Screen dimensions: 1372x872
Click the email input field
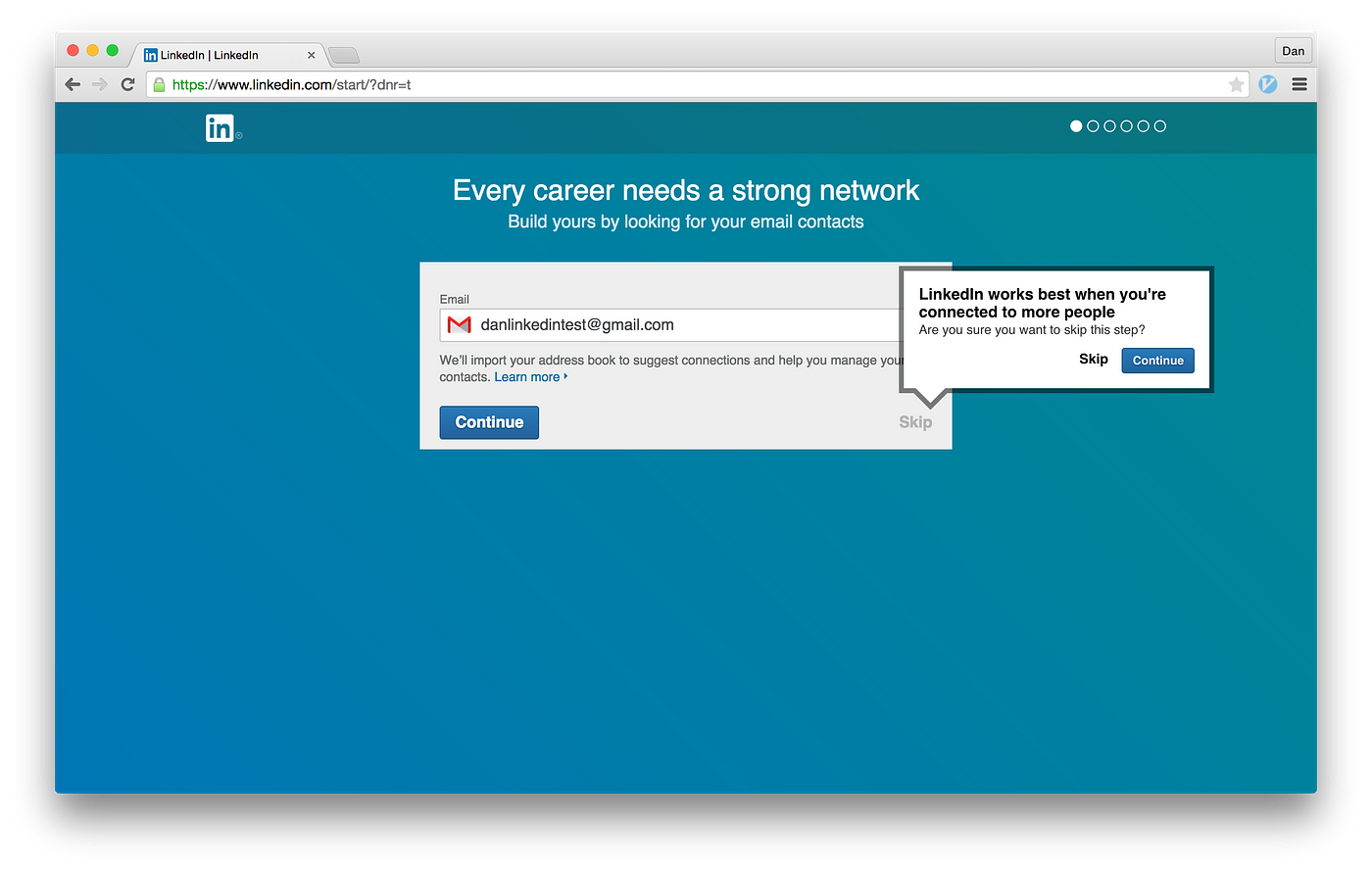[672, 325]
